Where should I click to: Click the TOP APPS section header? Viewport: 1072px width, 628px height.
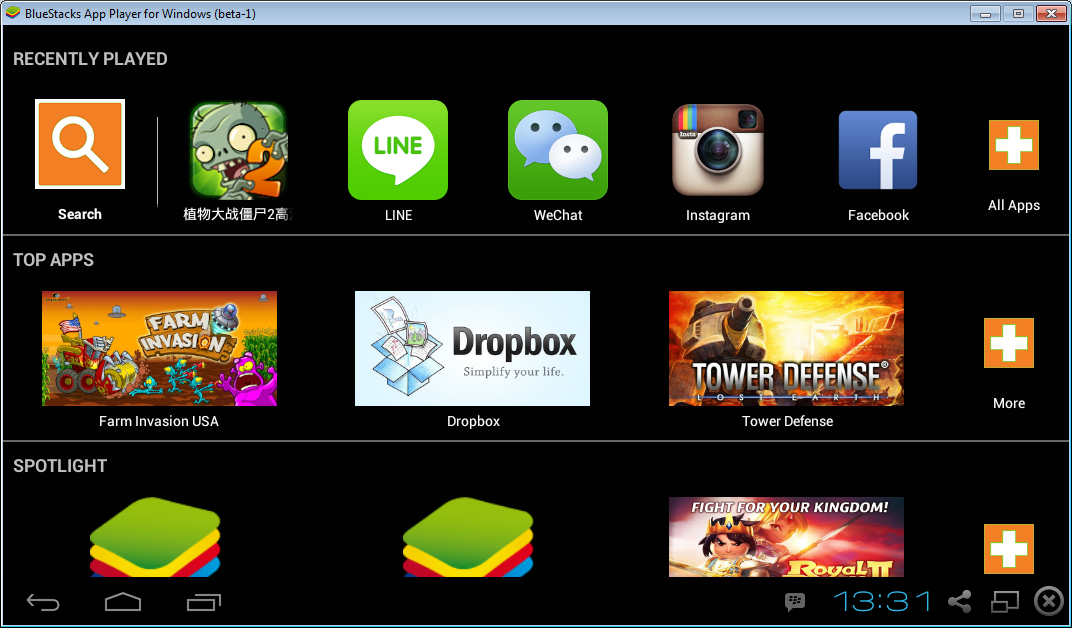click(x=53, y=260)
